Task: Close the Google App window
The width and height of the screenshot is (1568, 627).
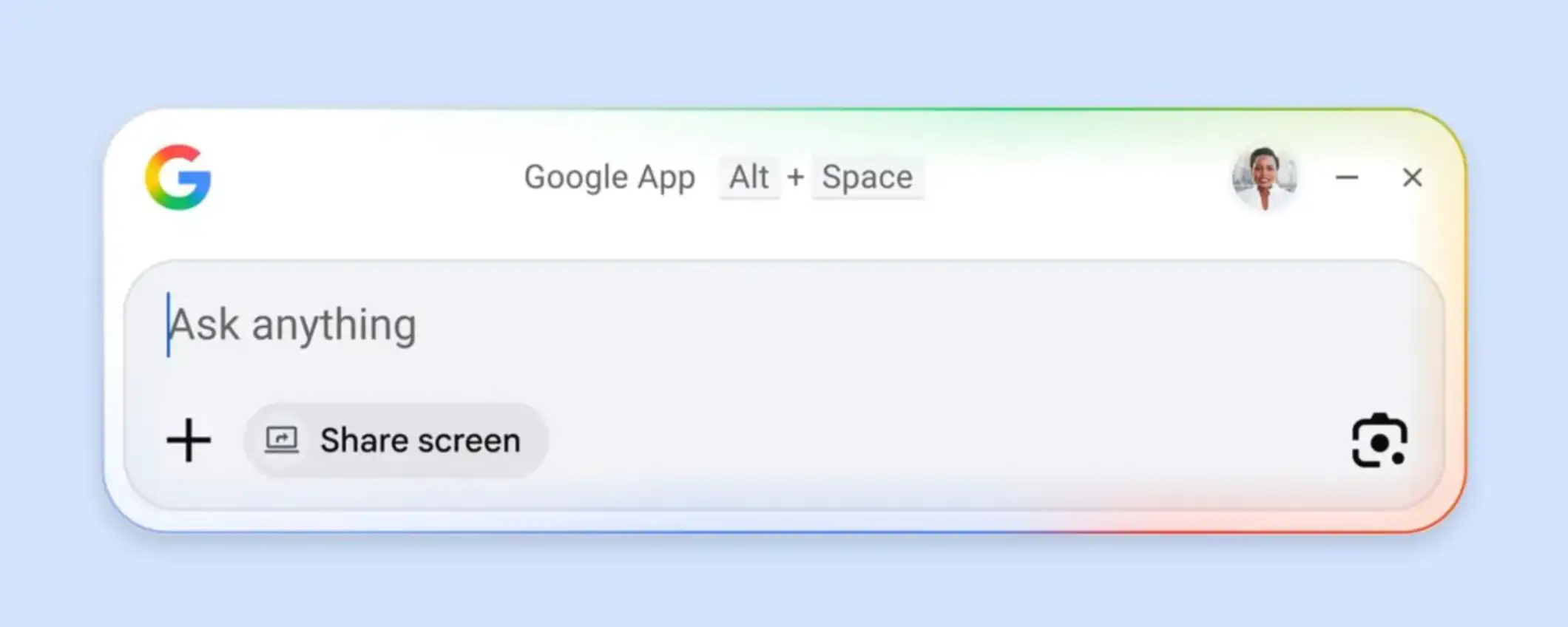Action: 1412,177
